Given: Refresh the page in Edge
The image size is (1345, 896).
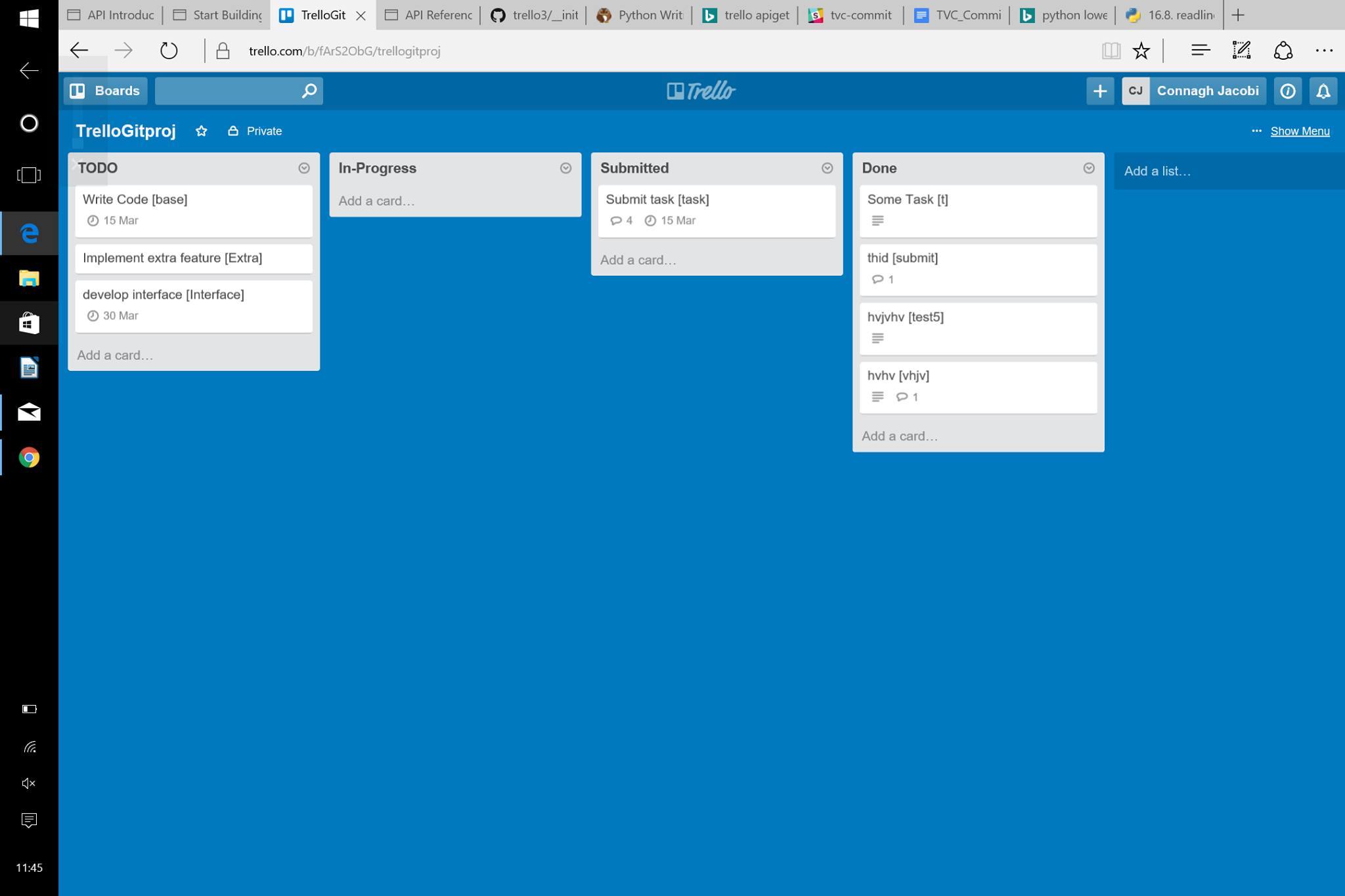Looking at the screenshot, I should point(169,51).
